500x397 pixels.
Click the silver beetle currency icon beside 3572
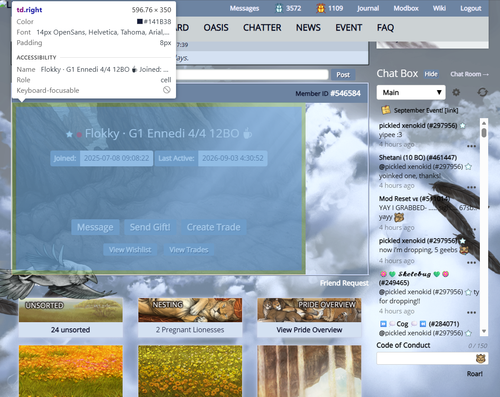coord(279,8)
